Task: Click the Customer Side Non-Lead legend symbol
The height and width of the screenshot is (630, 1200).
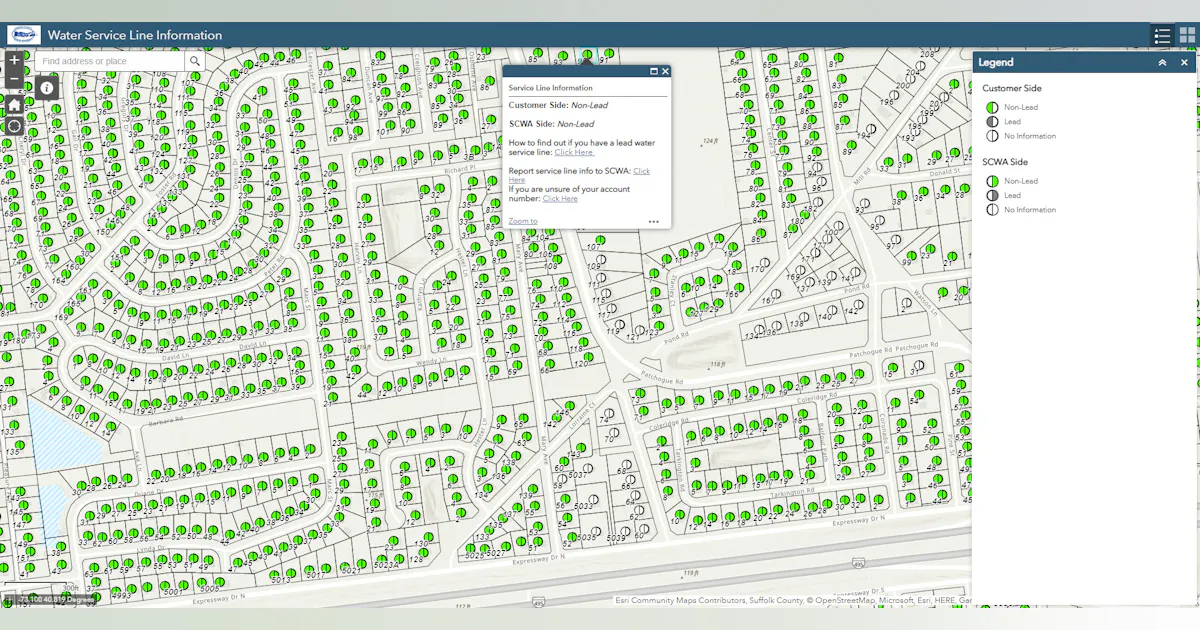Action: 992,107
